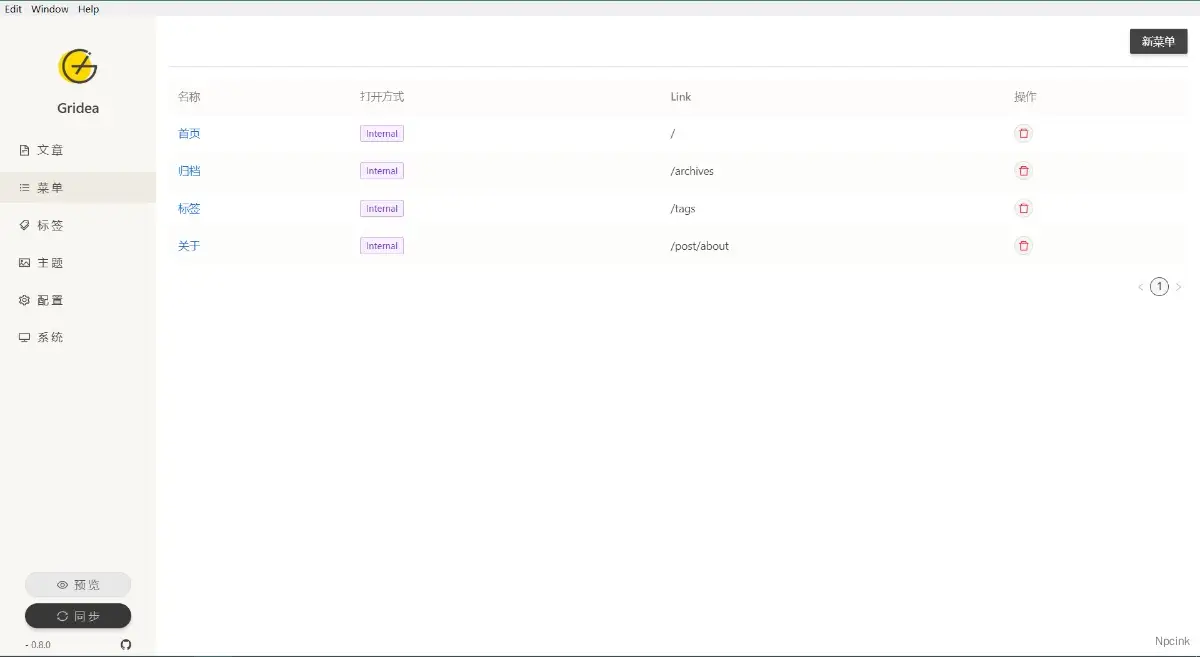Click the 新菜单 button
Viewport: 1200px width, 657px height.
1158,42
